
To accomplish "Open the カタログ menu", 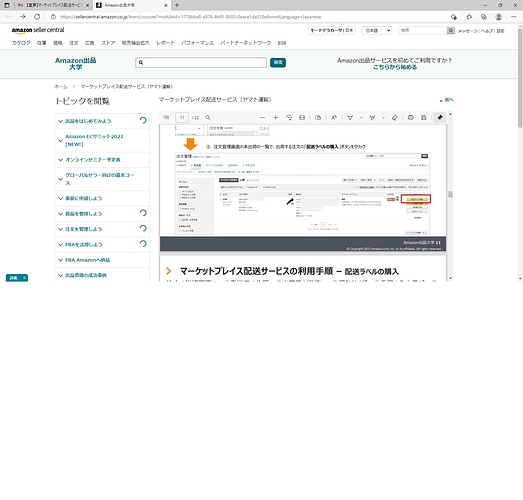I will [x=21, y=43].
